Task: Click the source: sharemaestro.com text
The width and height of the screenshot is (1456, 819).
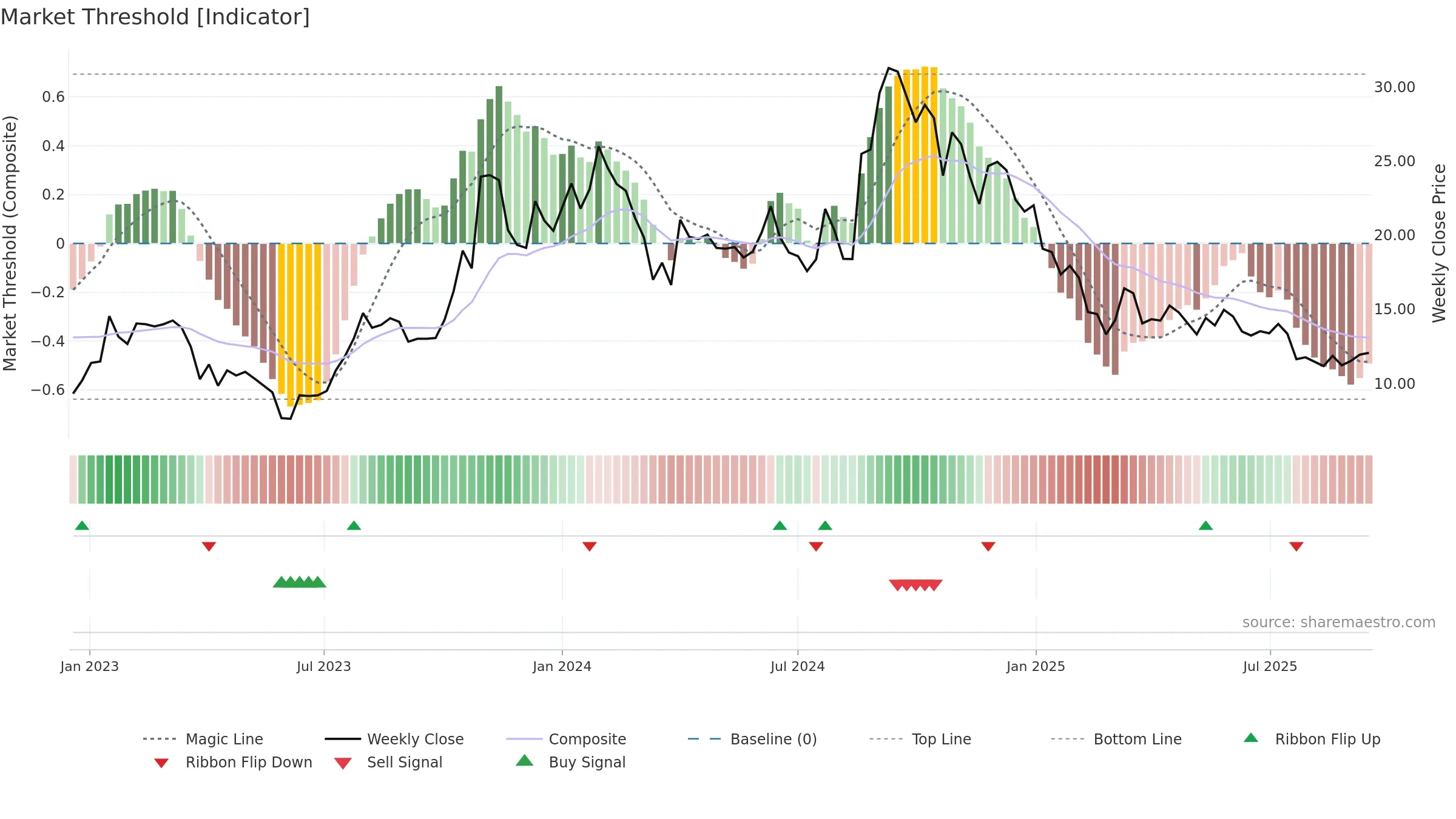Action: point(1339,622)
